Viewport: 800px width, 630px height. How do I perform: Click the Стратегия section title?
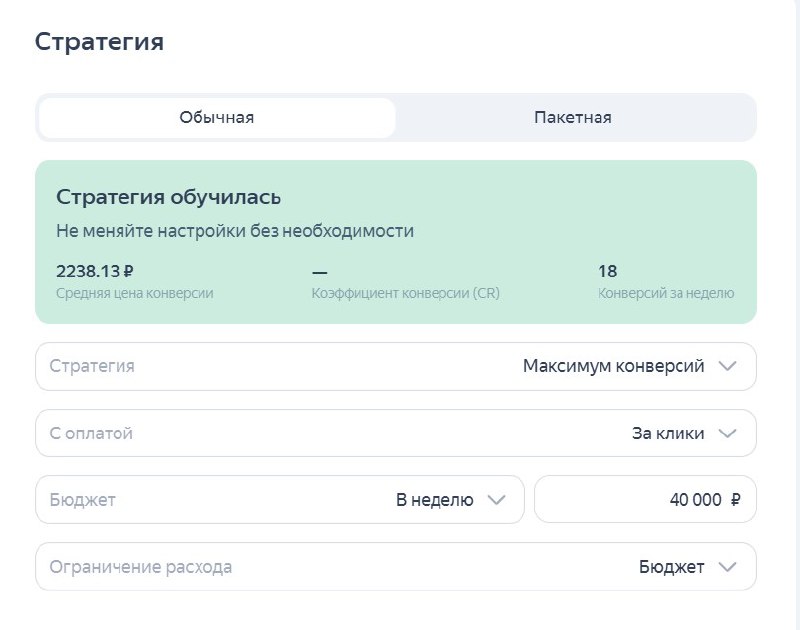click(99, 42)
